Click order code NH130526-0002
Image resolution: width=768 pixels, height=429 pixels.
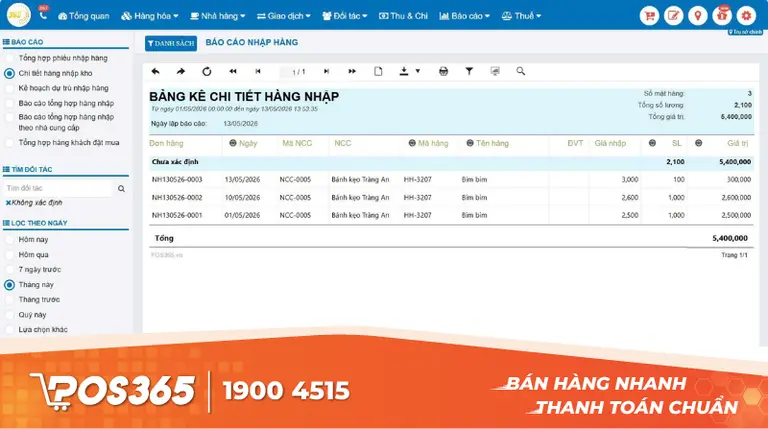pos(177,197)
